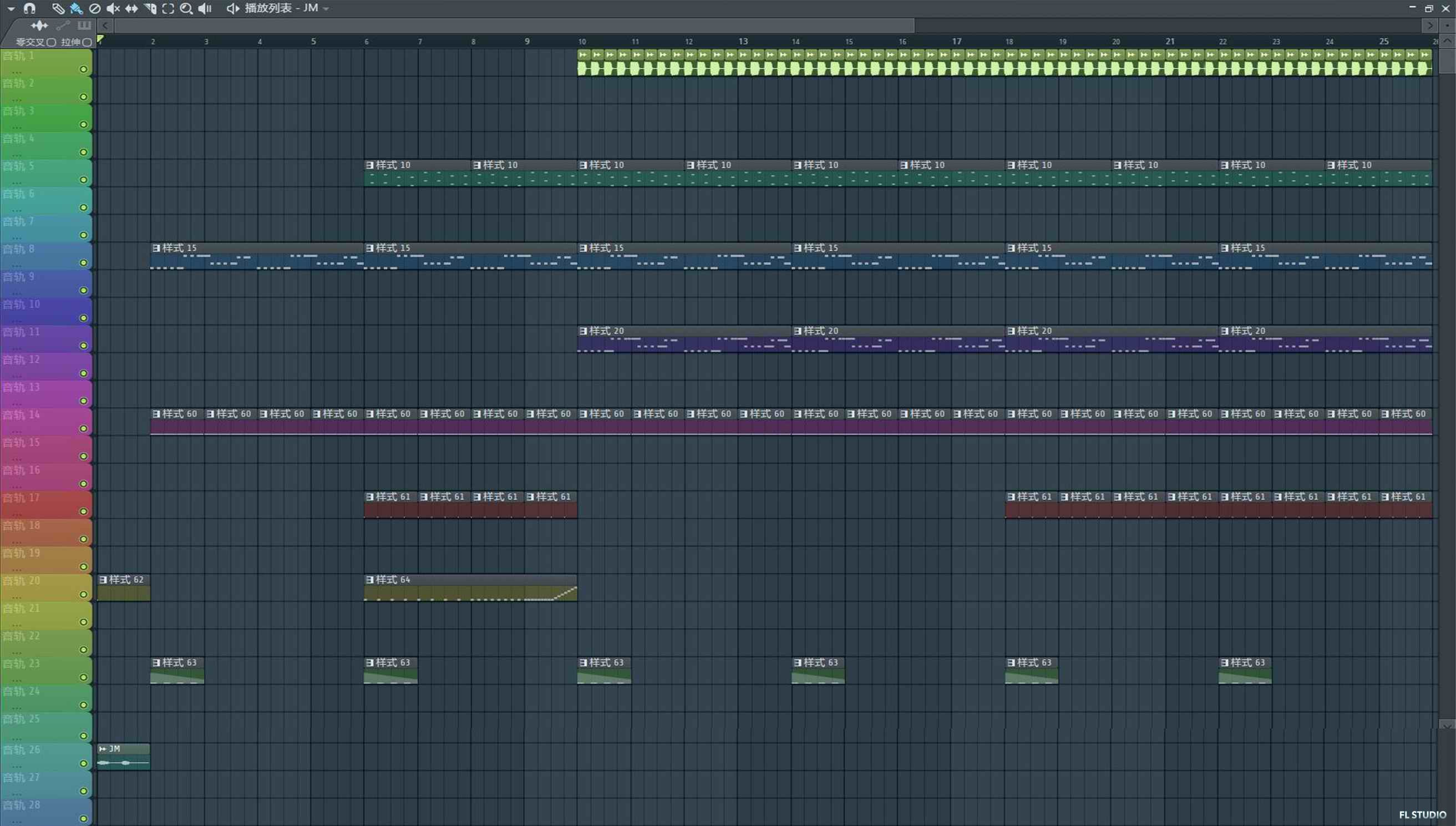Select the JM audio clip on track 26
Screen dimensions: 1456x826
pos(124,756)
